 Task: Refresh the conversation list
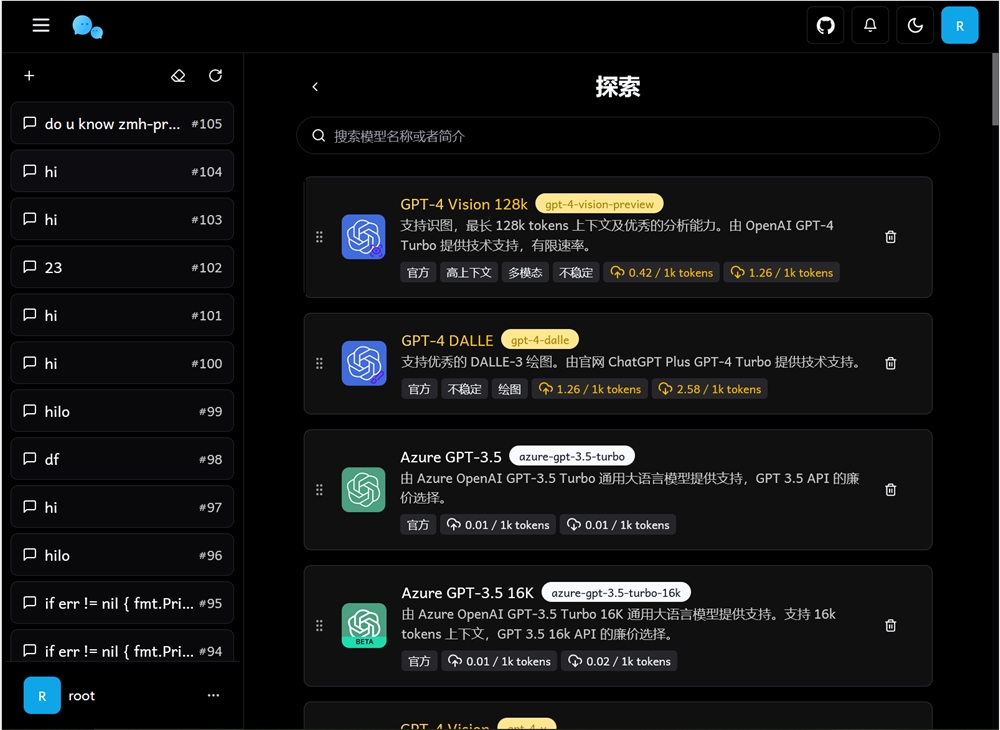point(216,76)
